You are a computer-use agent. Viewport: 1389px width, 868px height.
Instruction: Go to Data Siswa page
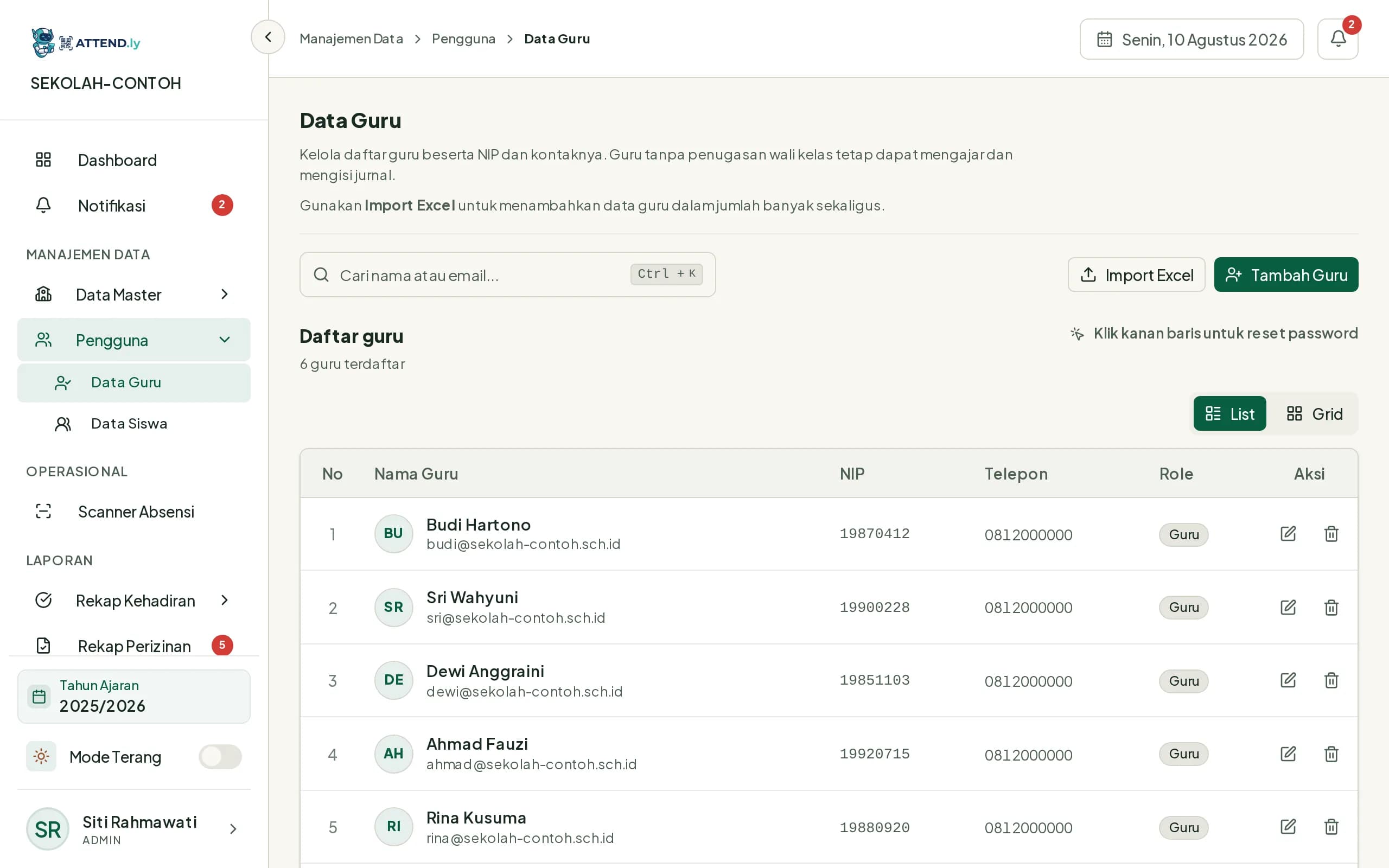tap(133, 424)
